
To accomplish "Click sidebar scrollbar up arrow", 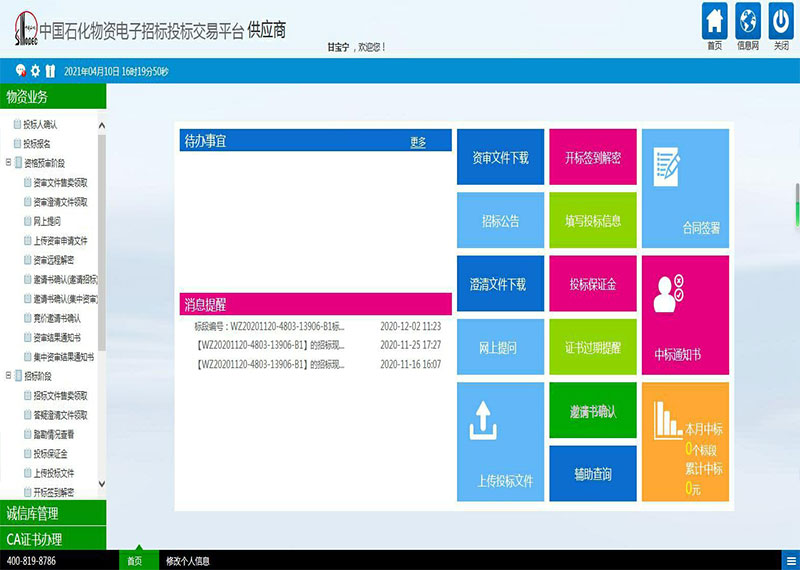I will coord(102,125).
